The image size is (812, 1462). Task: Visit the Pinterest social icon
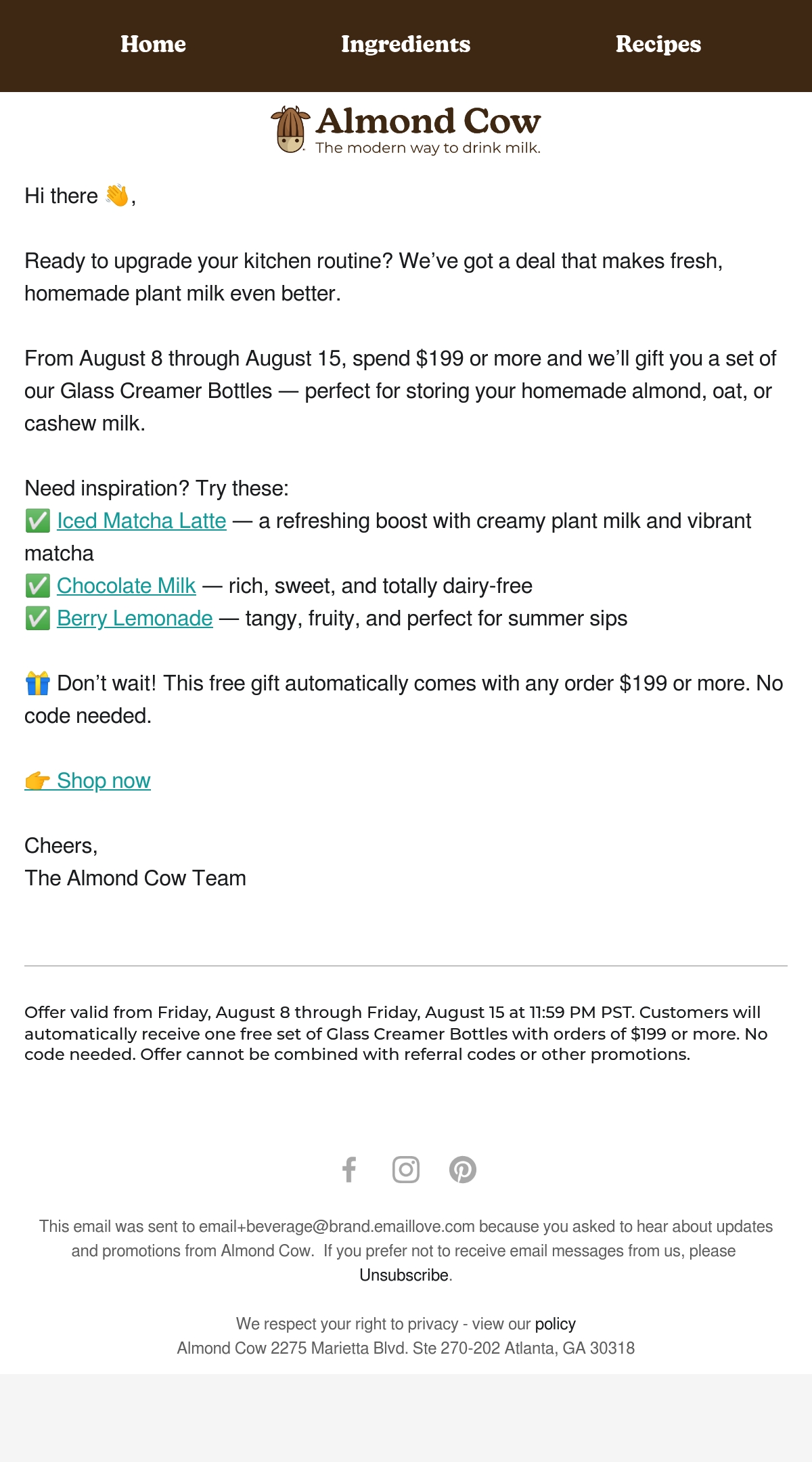[x=463, y=1170]
